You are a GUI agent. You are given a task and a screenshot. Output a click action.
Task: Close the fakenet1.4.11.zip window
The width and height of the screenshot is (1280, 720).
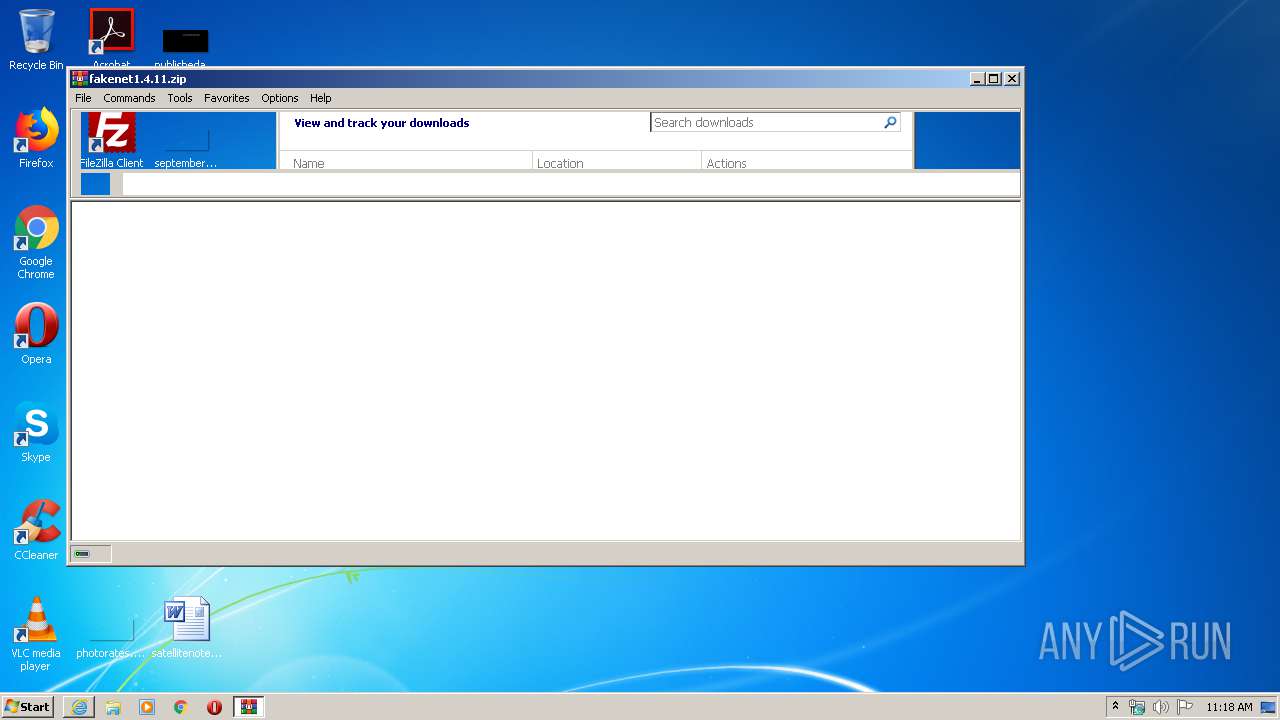tap(1012, 79)
